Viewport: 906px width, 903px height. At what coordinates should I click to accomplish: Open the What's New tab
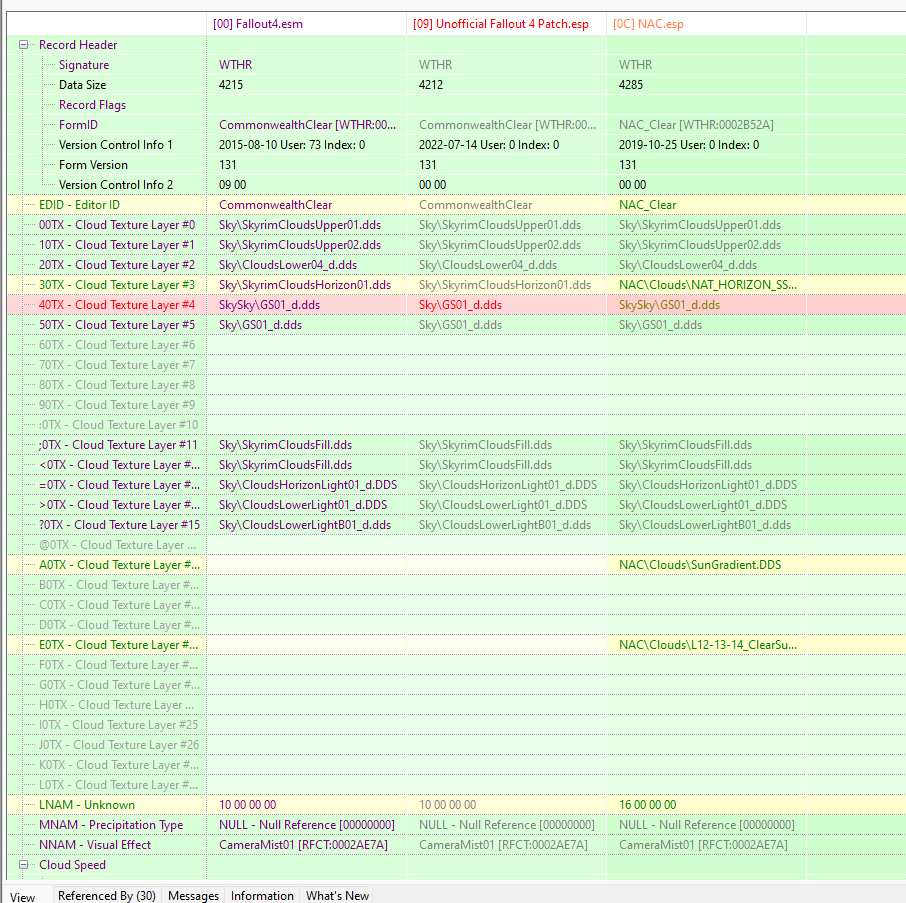pos(337,895)
